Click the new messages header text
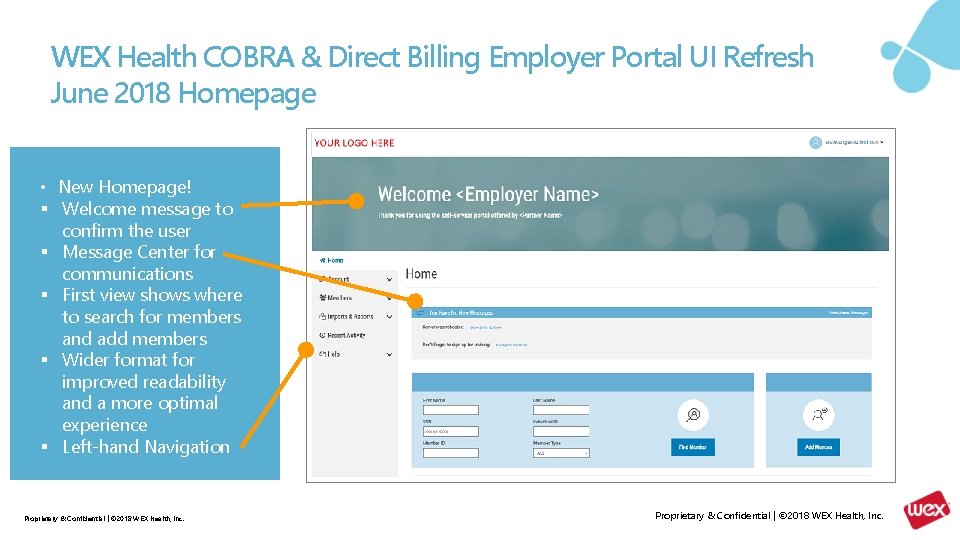 click(x=461, y=313)
